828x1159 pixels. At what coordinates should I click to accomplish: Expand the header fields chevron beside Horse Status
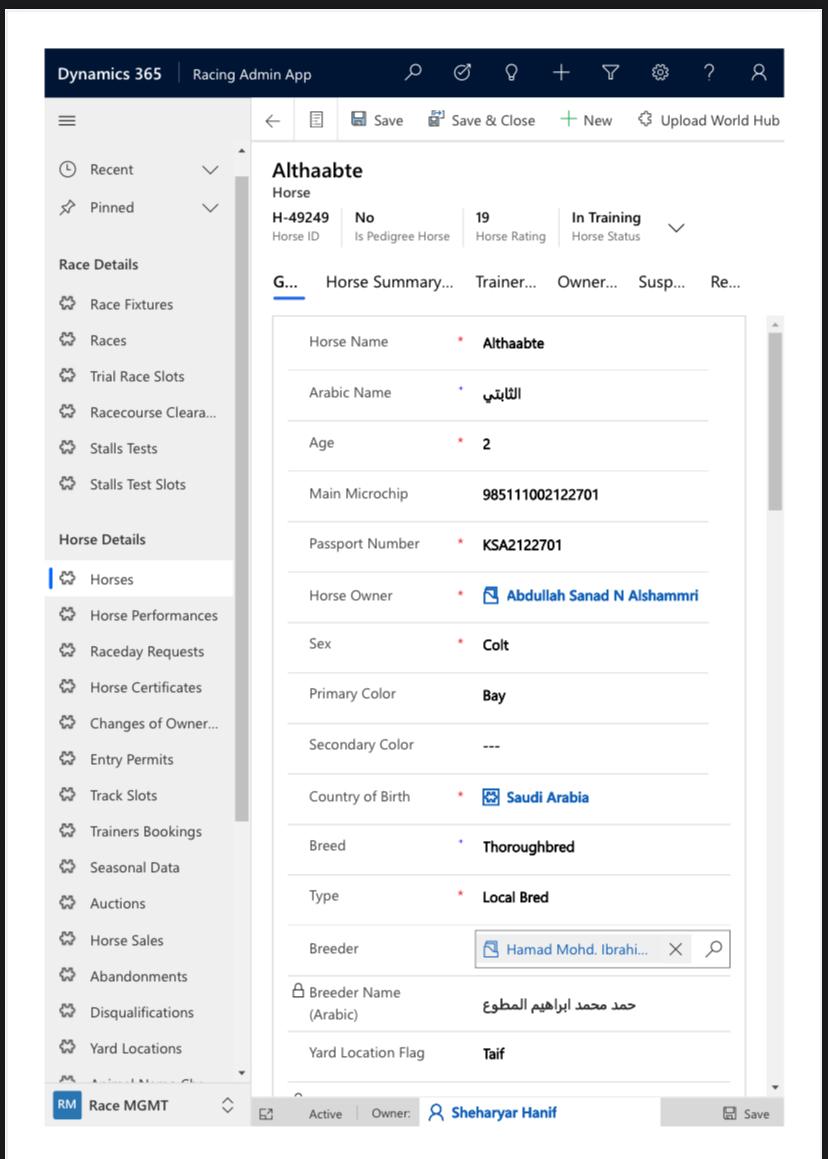676,228
